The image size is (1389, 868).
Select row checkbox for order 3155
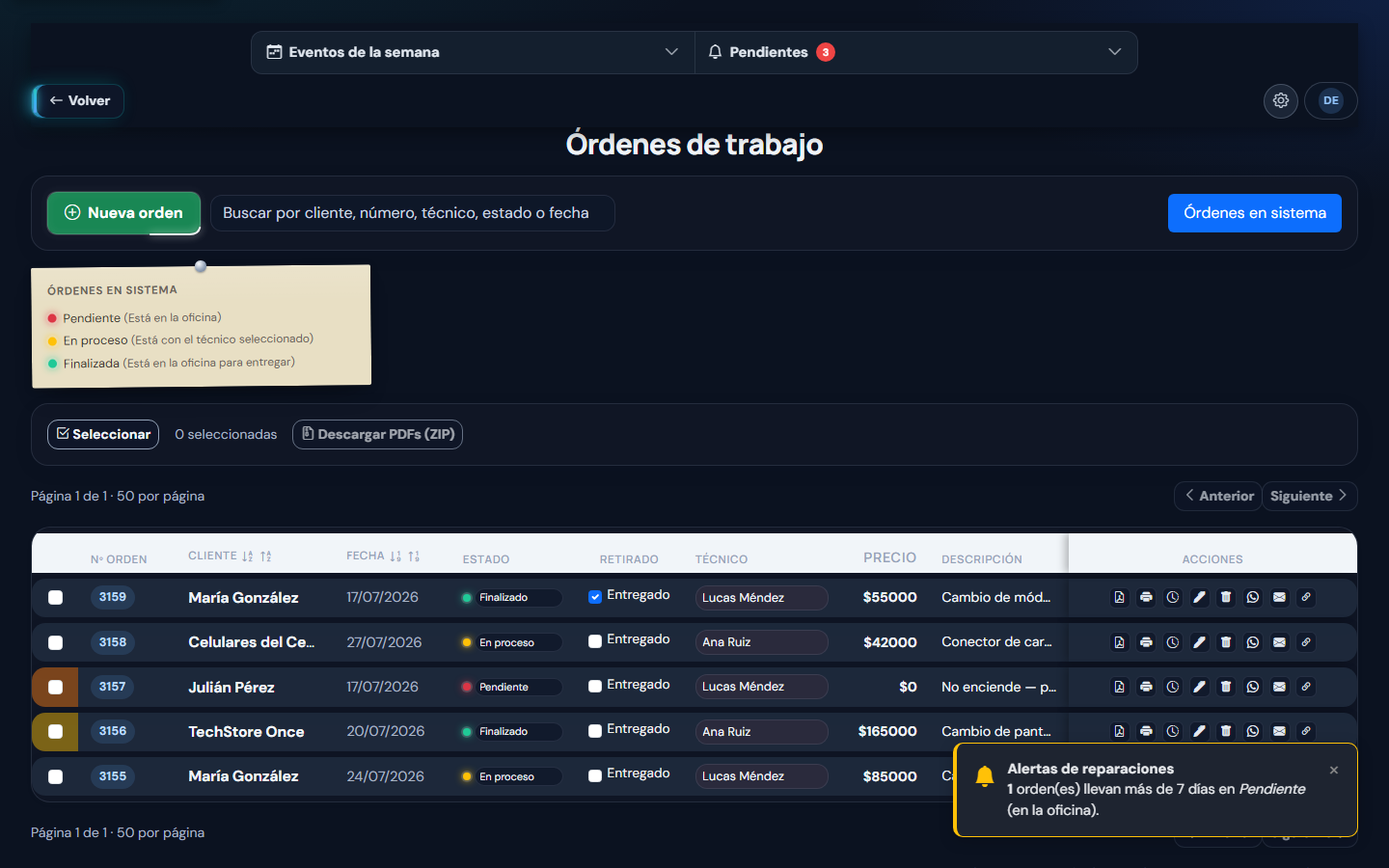point(56,776)
